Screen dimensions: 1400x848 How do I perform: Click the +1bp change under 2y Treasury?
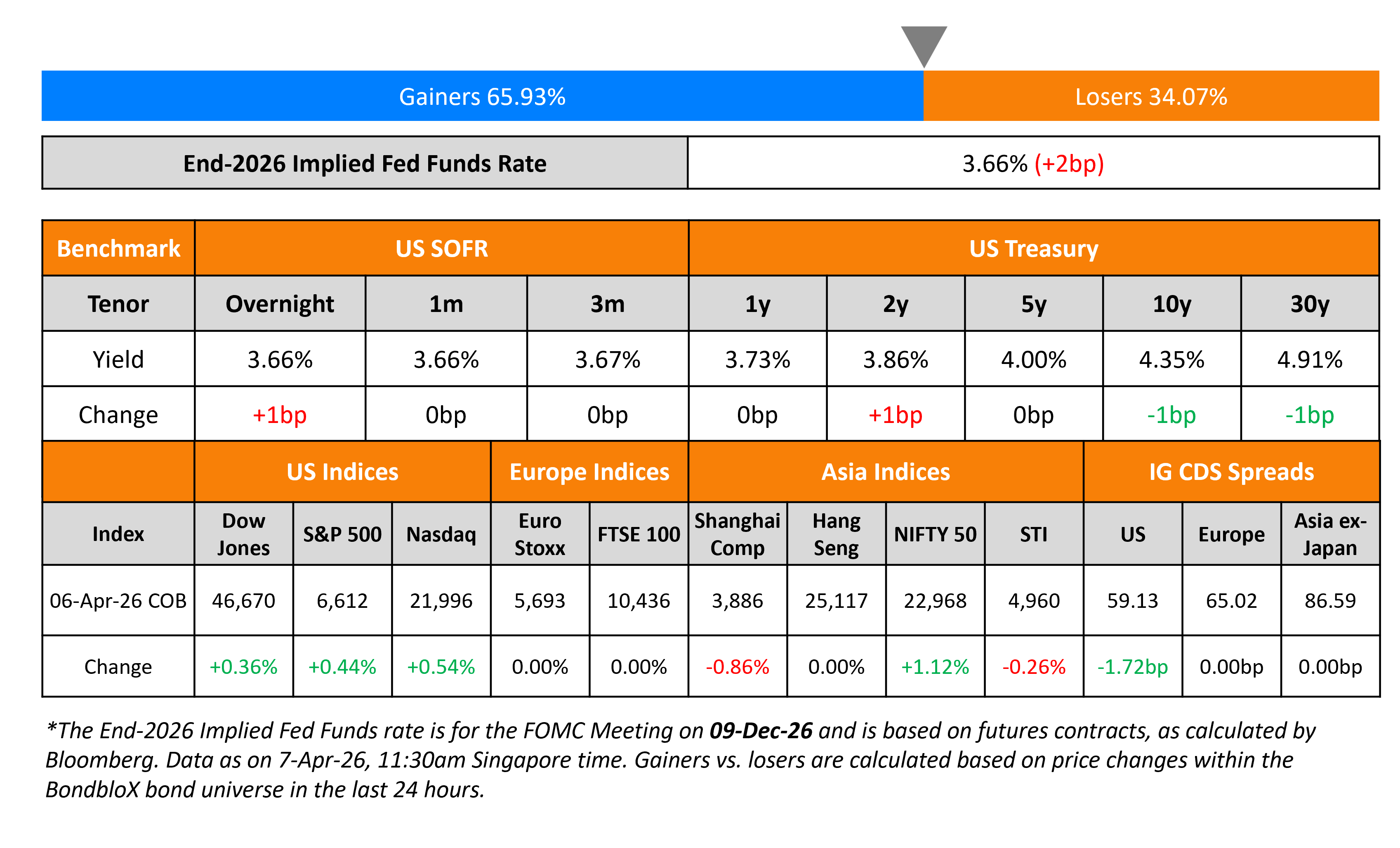[x=896, y=414]
